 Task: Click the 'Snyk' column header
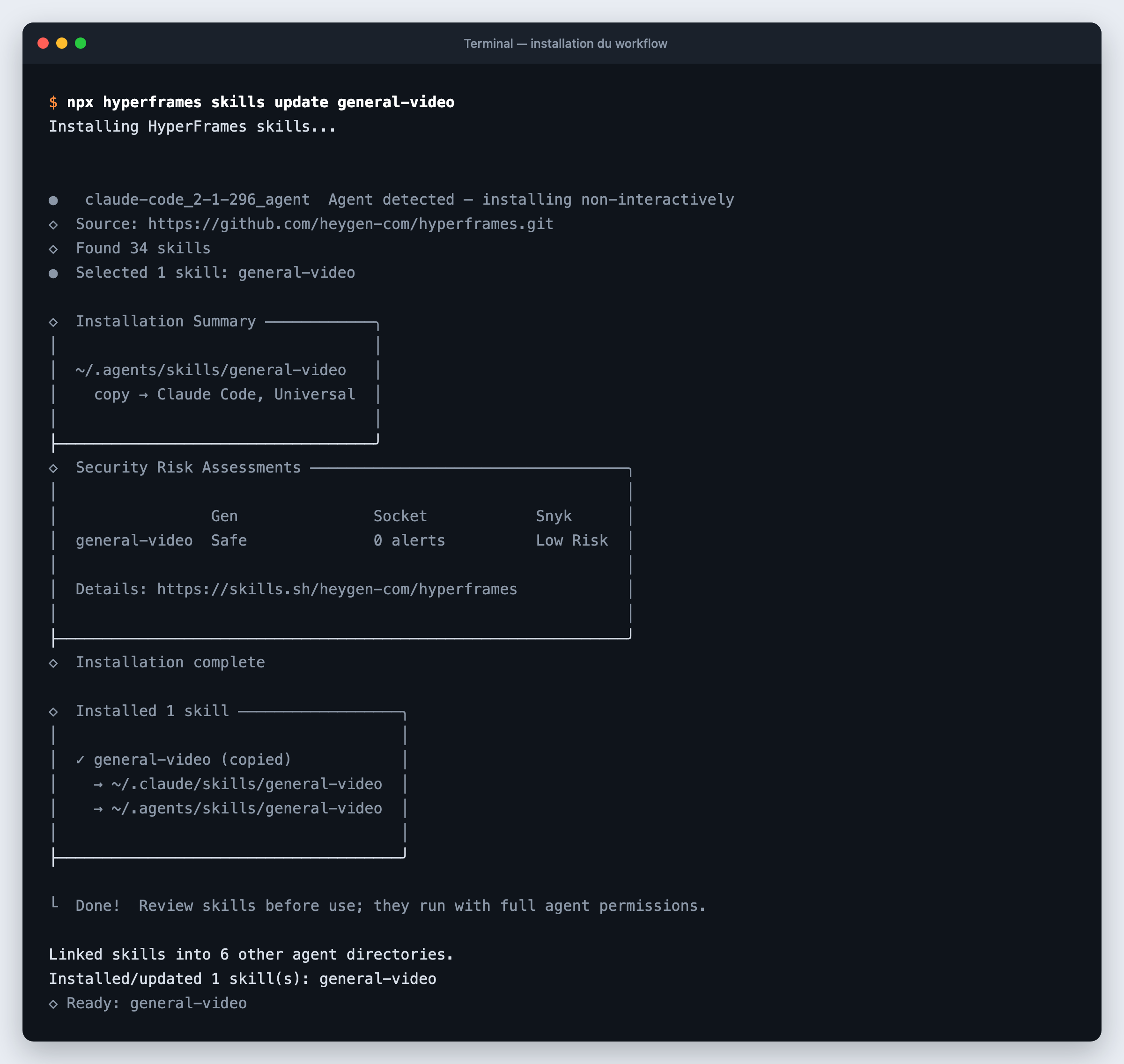click(x=554, y=516)
